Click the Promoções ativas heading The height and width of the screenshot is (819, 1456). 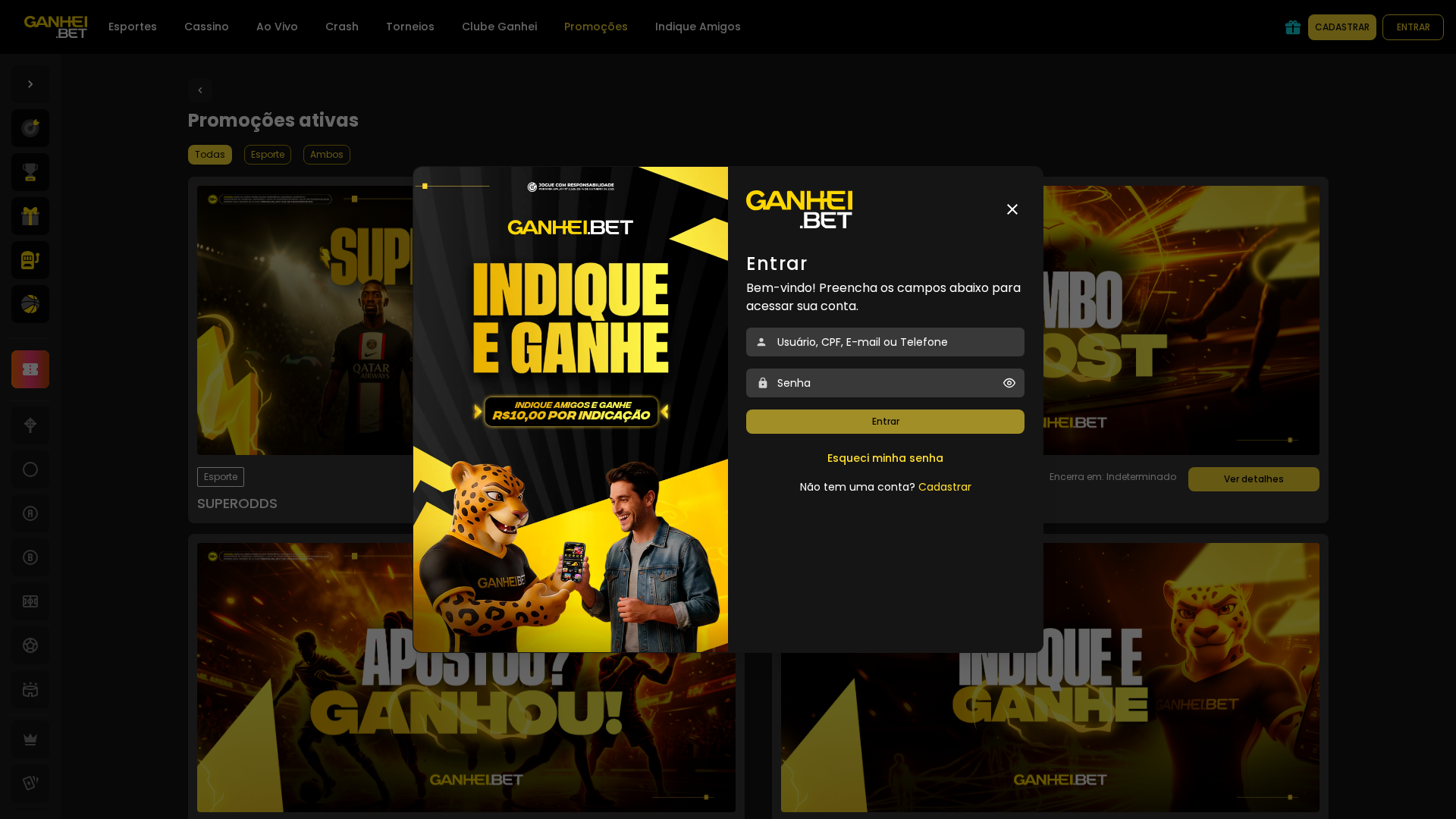pos(273,121)
